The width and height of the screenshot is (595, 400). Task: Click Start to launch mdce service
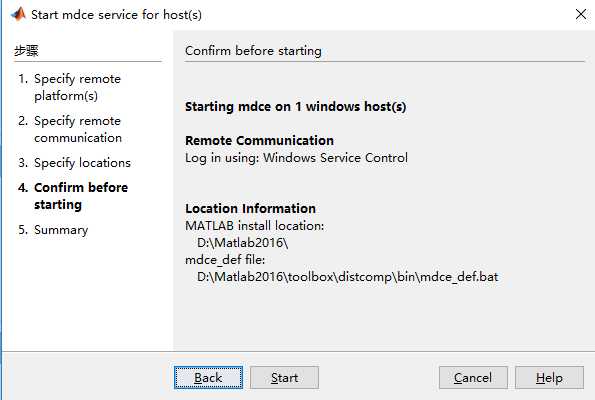coord(285,378)
